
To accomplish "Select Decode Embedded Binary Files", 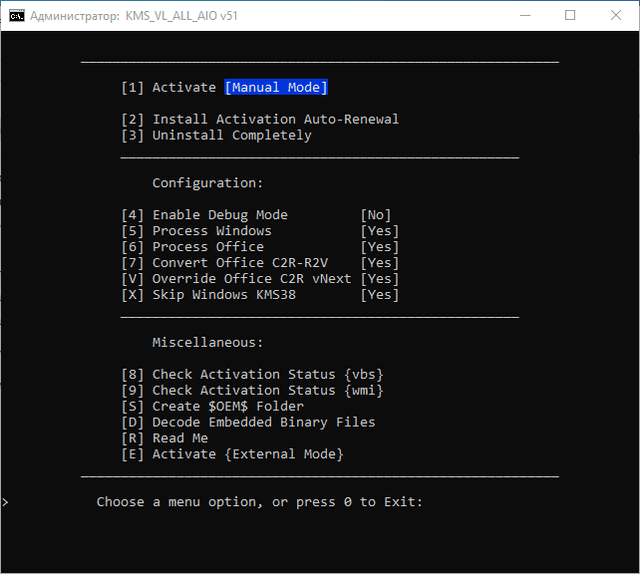I will click(248, 422).
